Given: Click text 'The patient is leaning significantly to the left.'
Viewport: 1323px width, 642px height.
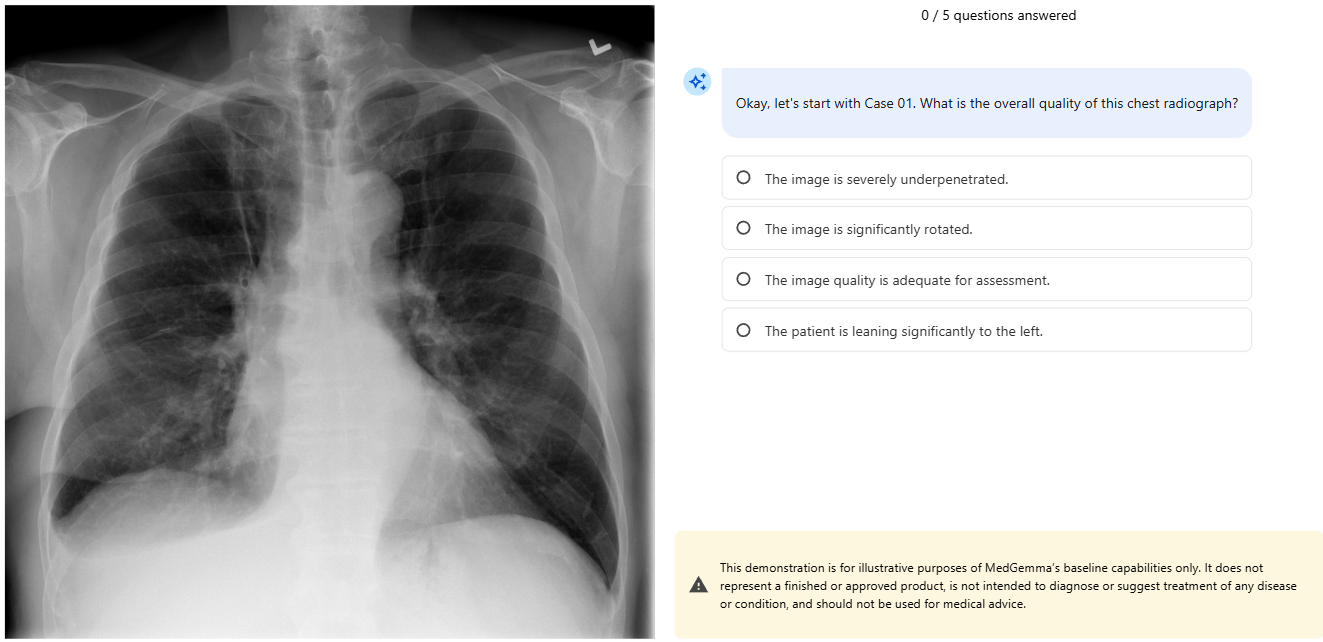Looking at the screenshot, I should [x=903, y=331].
